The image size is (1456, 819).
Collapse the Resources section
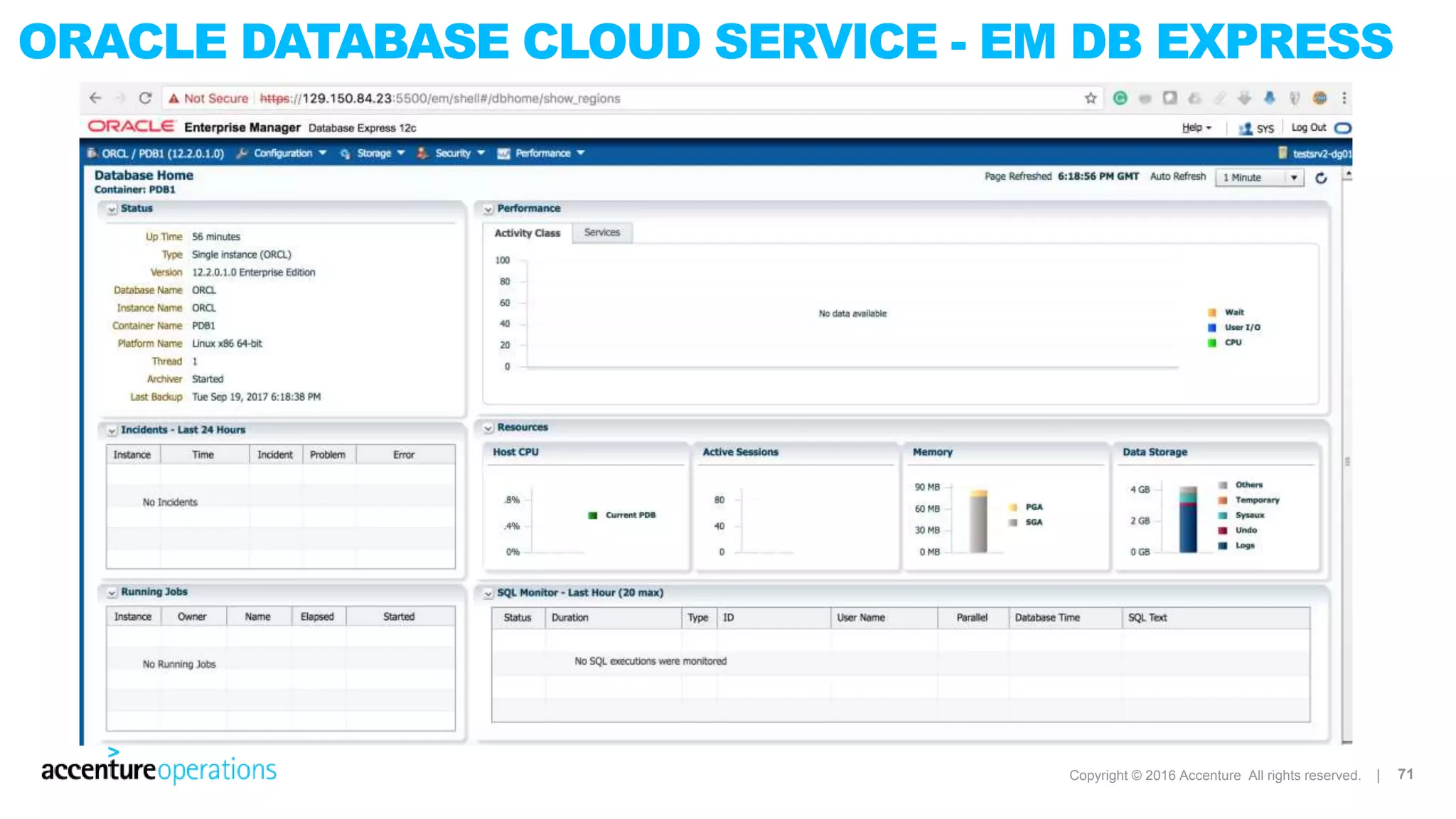point(488,428)
